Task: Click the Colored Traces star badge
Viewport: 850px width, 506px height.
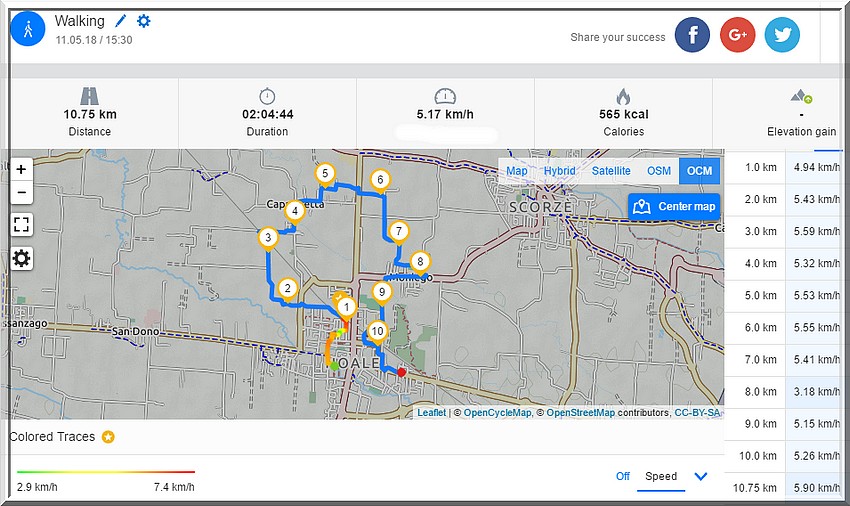Action: 108,437
